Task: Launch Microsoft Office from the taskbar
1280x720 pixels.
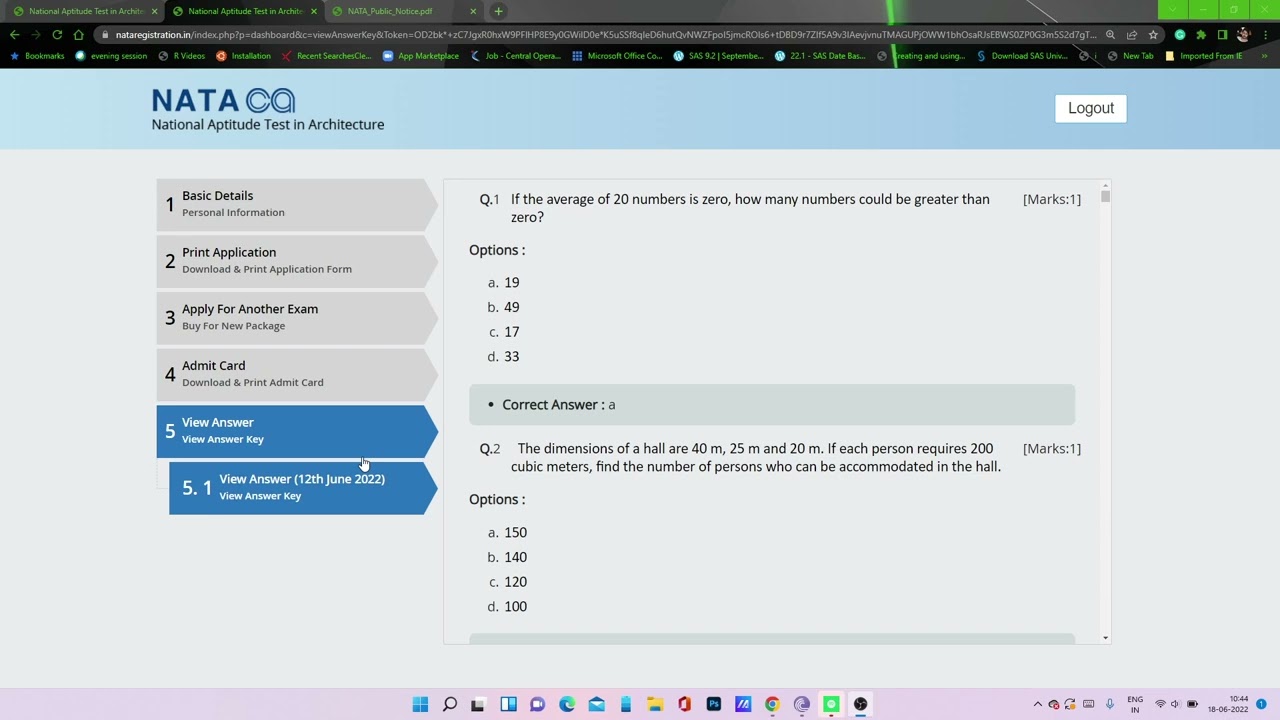Action: click(684, 704)
